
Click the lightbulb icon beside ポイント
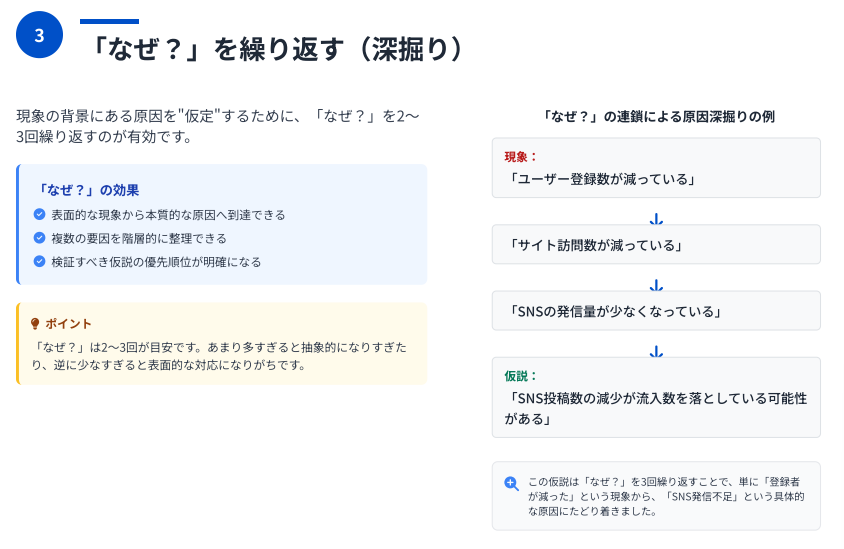coord(35,323)
